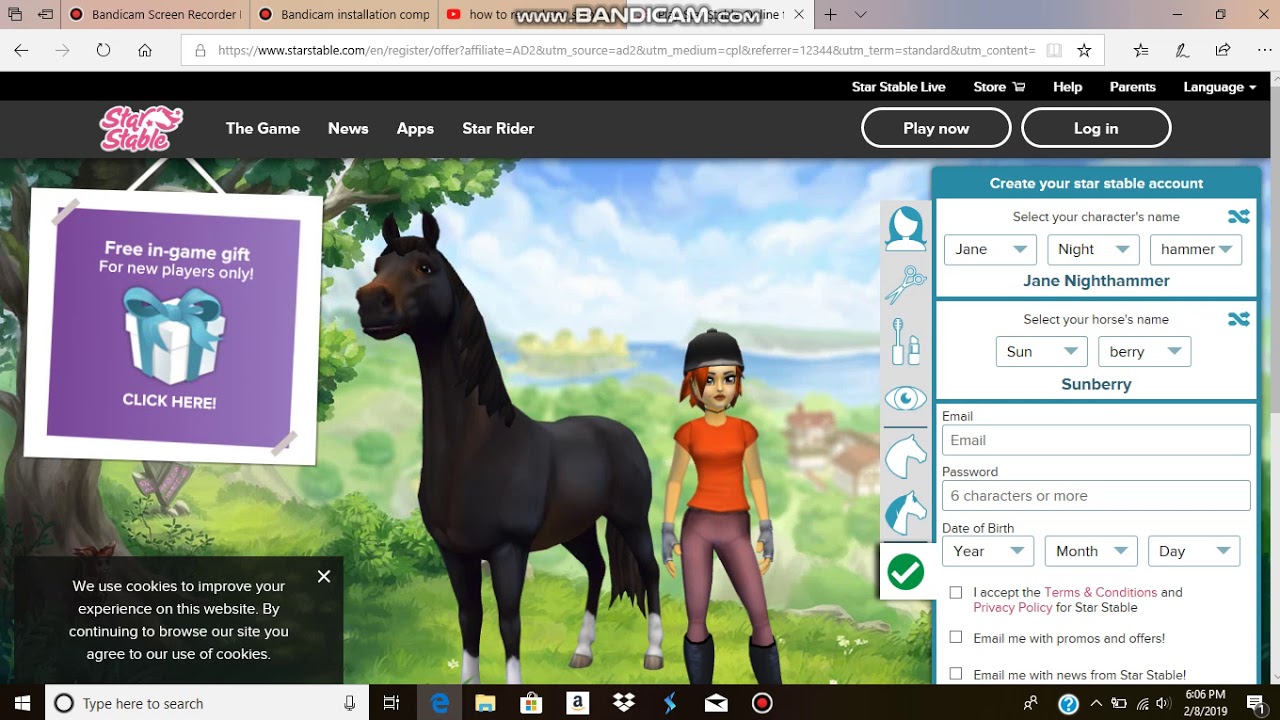Open Microsoft Store from taskbar
The width and height of the screenshot is (1280, 720).
point(531,703)
